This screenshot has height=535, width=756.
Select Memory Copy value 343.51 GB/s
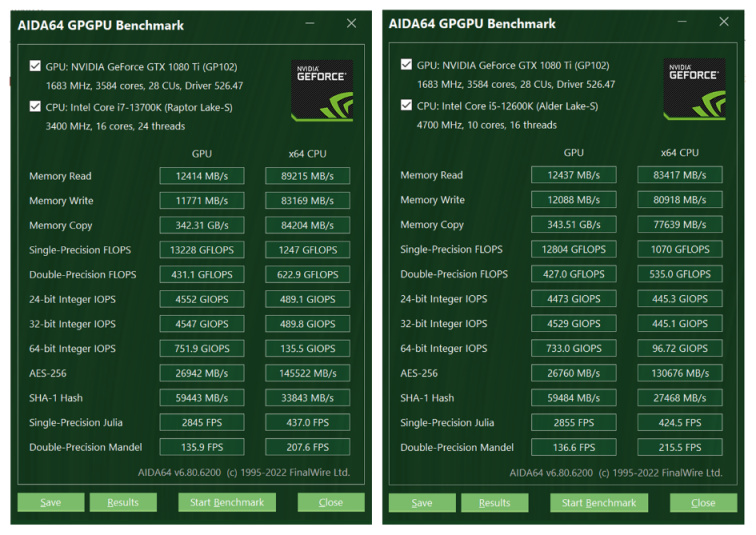tap(574, 224)
